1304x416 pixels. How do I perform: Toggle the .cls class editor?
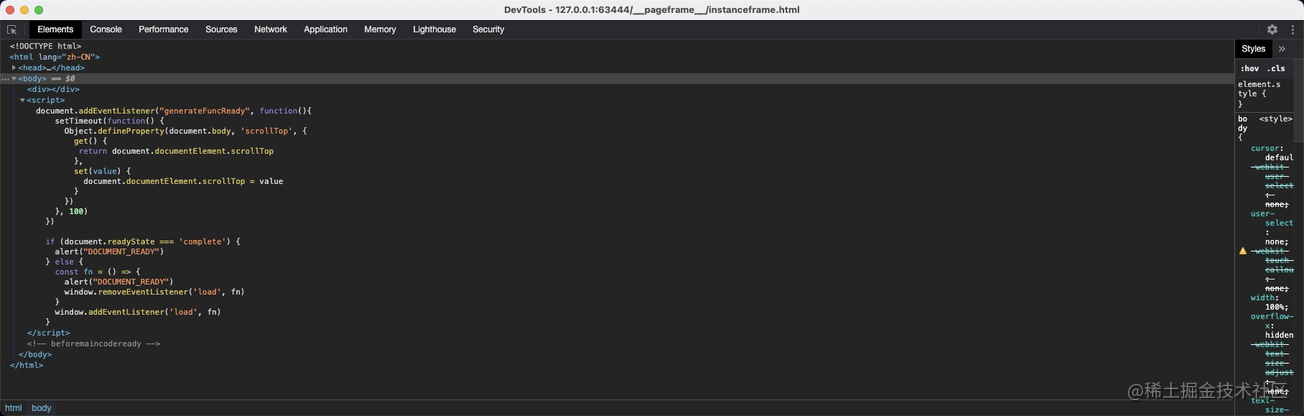1276,69
